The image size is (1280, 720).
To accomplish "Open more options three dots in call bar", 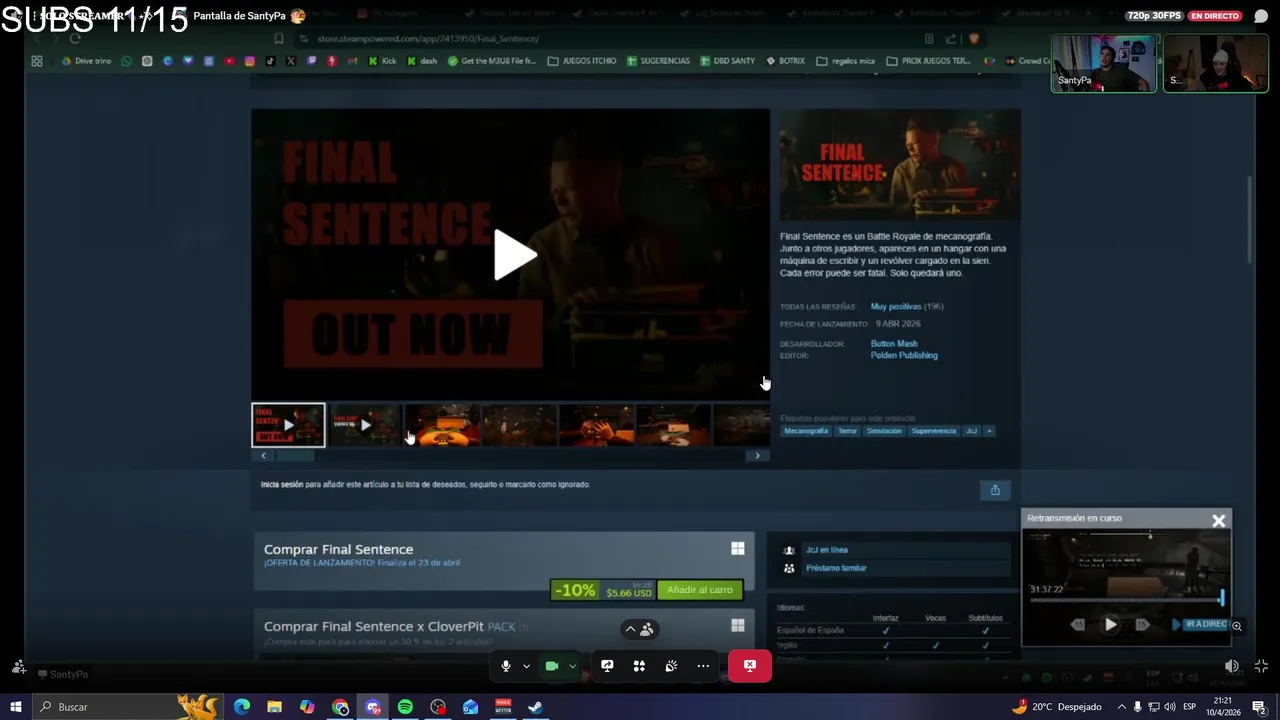I will [x=703, y=666].
